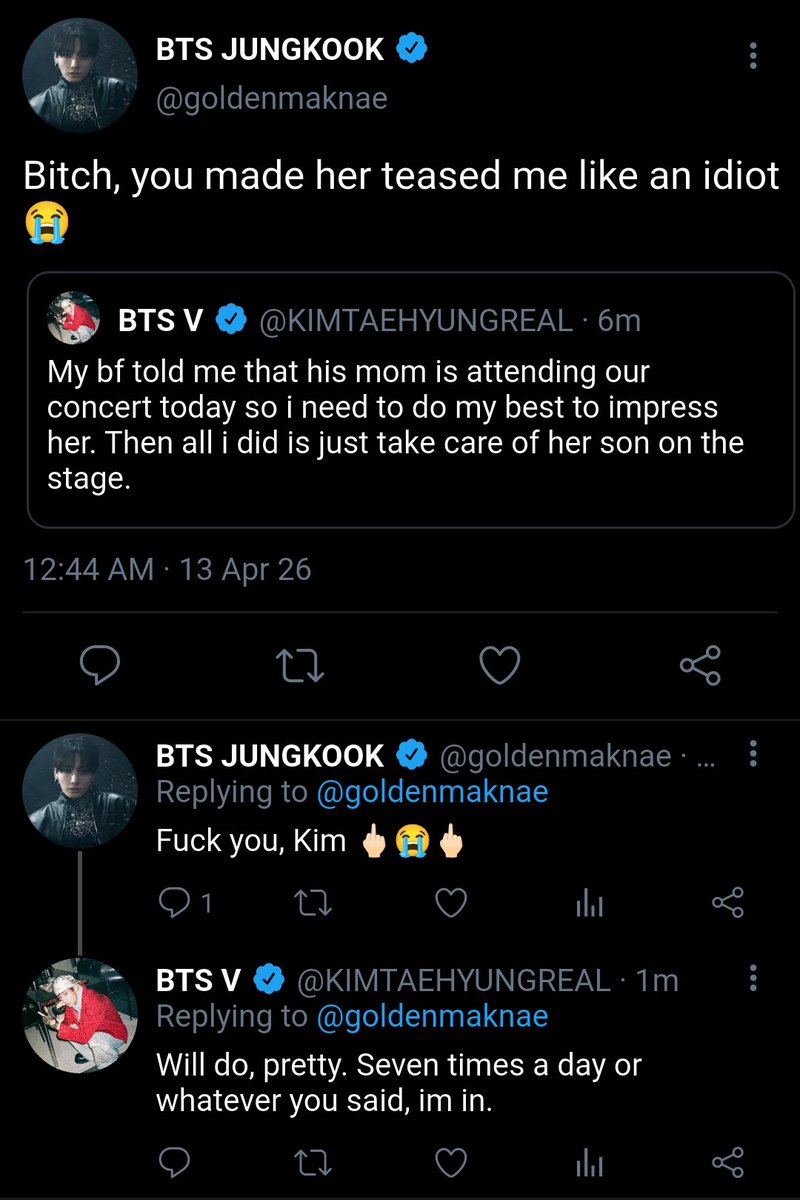
Task: View analytics of "Fuck you, Kim" reply
Action: (x=590, y=904)
